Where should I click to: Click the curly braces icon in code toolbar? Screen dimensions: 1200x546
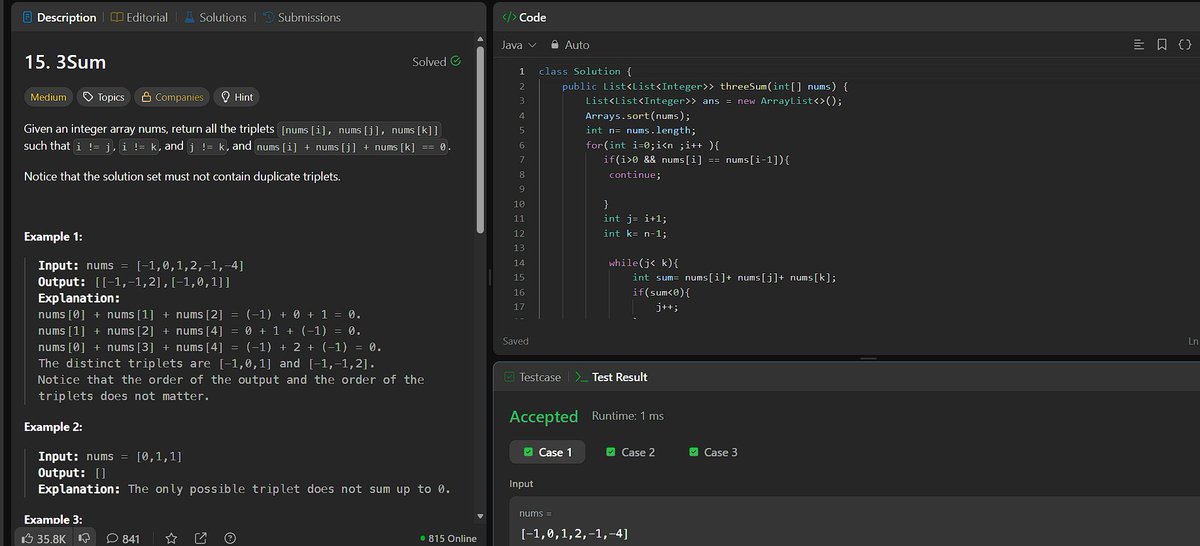coord(1184,45)
